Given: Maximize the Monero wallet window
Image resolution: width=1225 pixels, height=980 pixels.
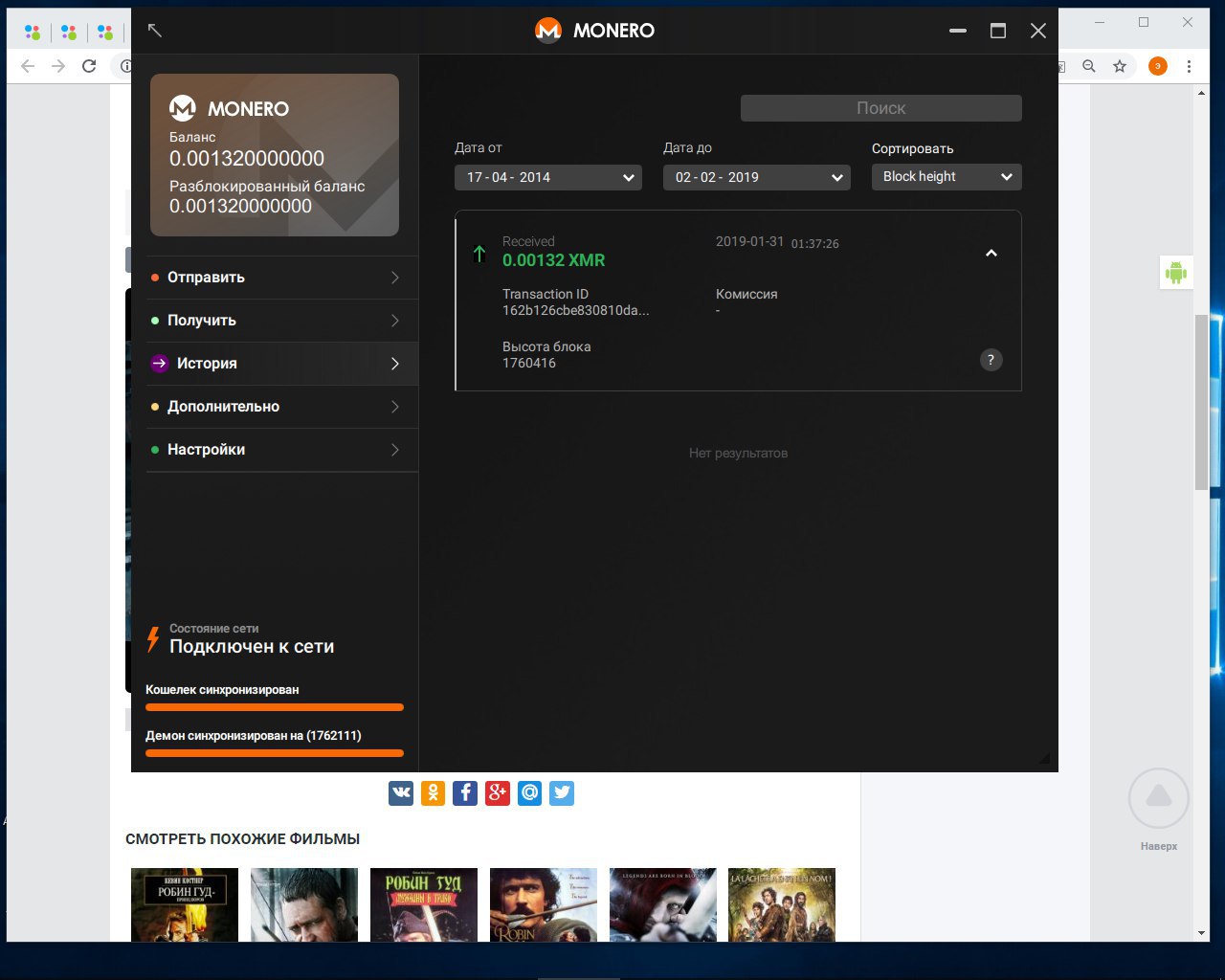Looking at the screenshot, I should (998, 31).
